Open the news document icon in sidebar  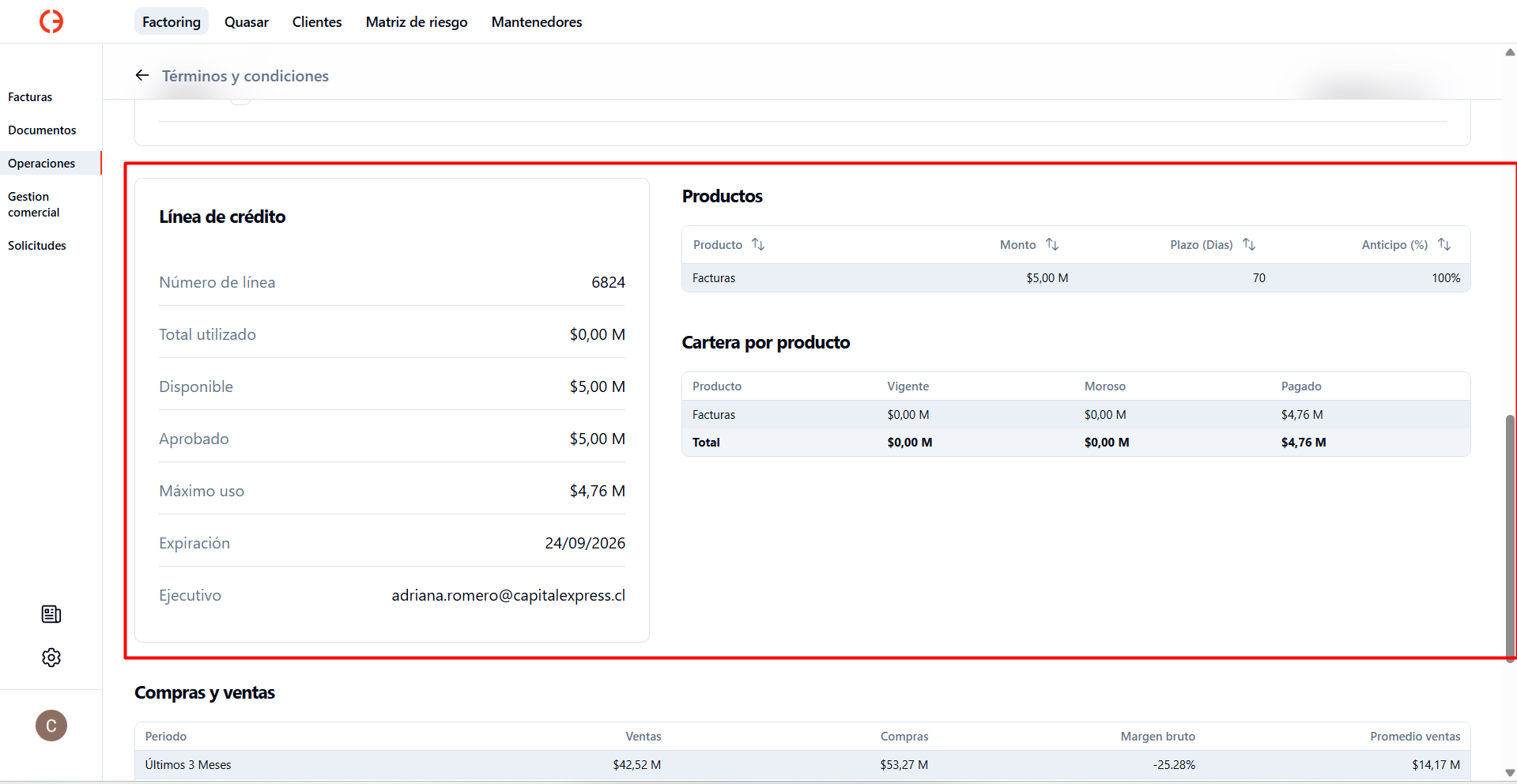[x=51, y=614]
